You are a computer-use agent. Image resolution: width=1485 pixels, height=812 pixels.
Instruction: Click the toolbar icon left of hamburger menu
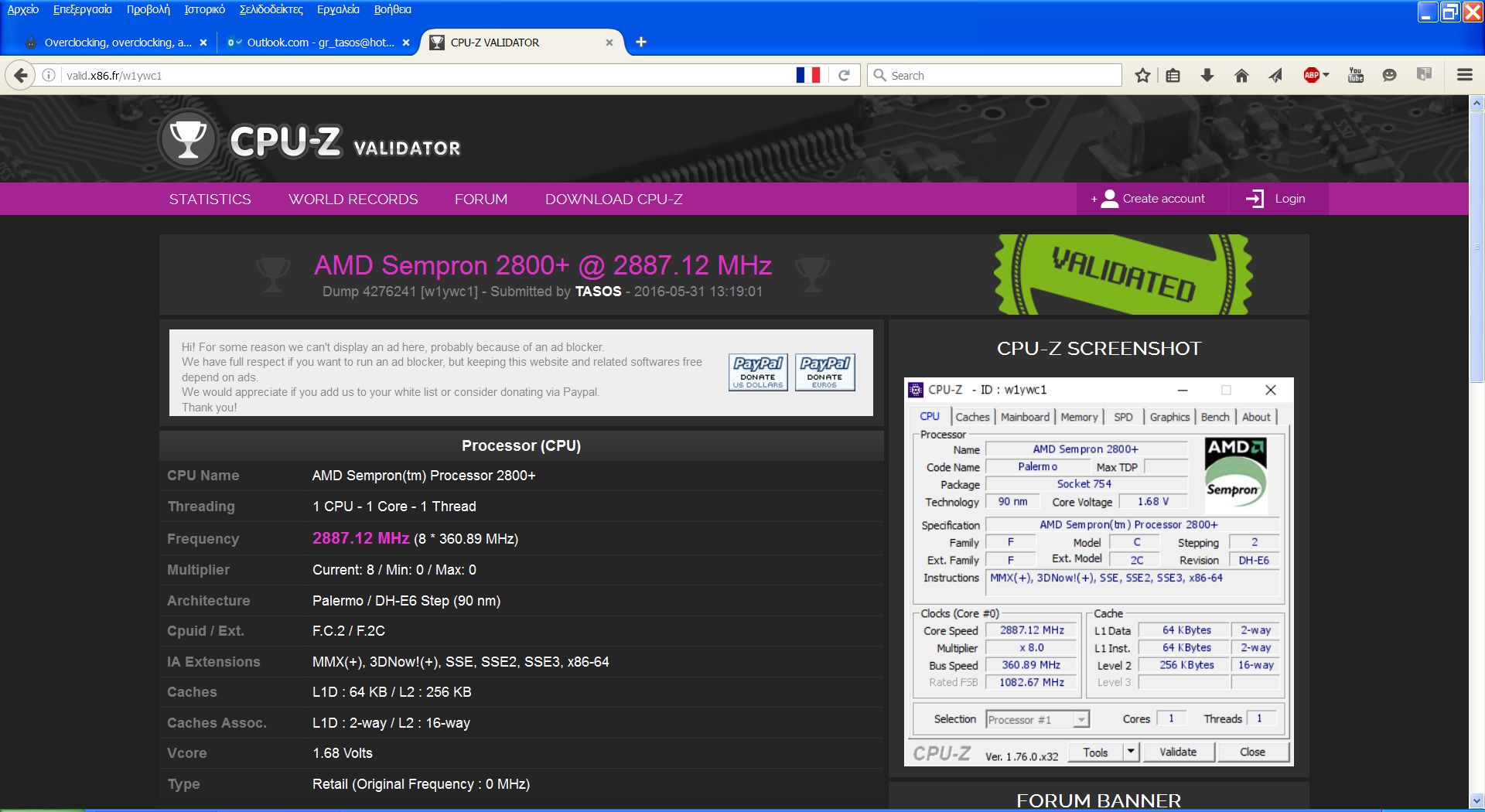click(1424, 74)
